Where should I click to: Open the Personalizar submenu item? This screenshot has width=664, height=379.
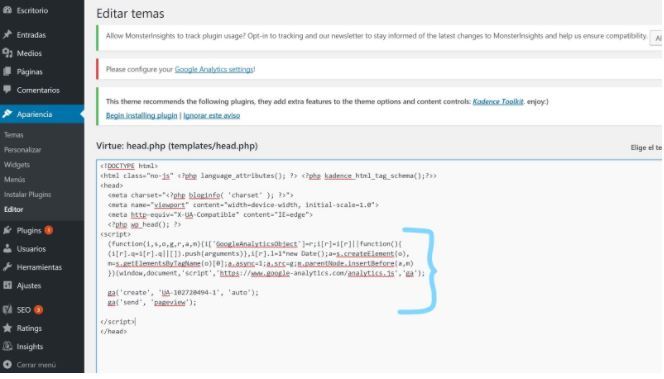click(22, 149)
